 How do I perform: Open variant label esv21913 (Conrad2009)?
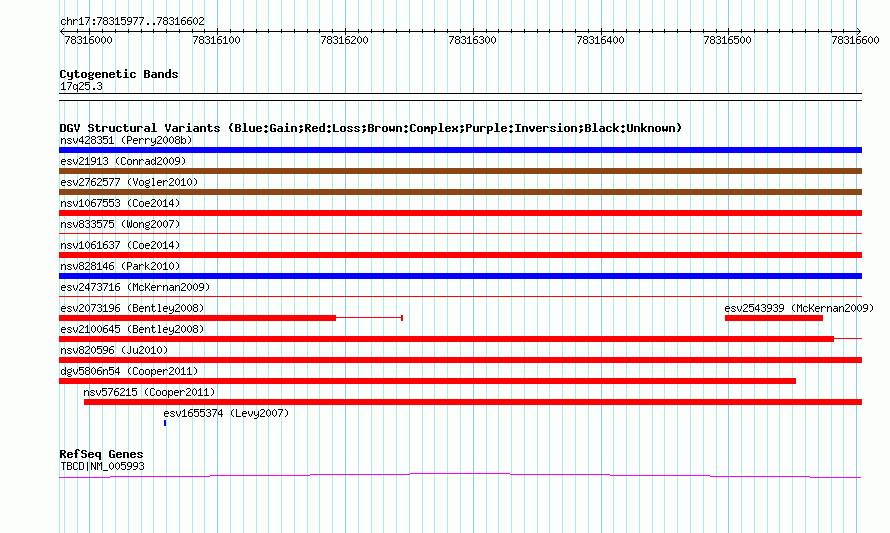coord(123,161)
